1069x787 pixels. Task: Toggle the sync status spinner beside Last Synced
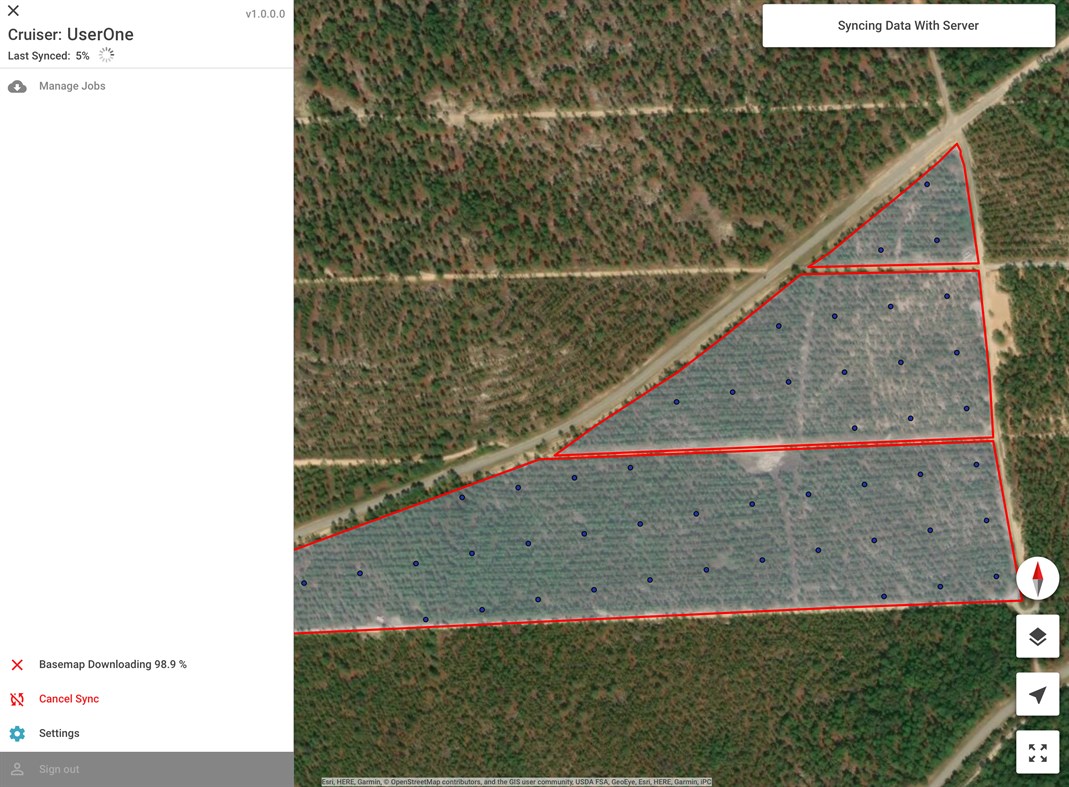click(x=106, y=55)
